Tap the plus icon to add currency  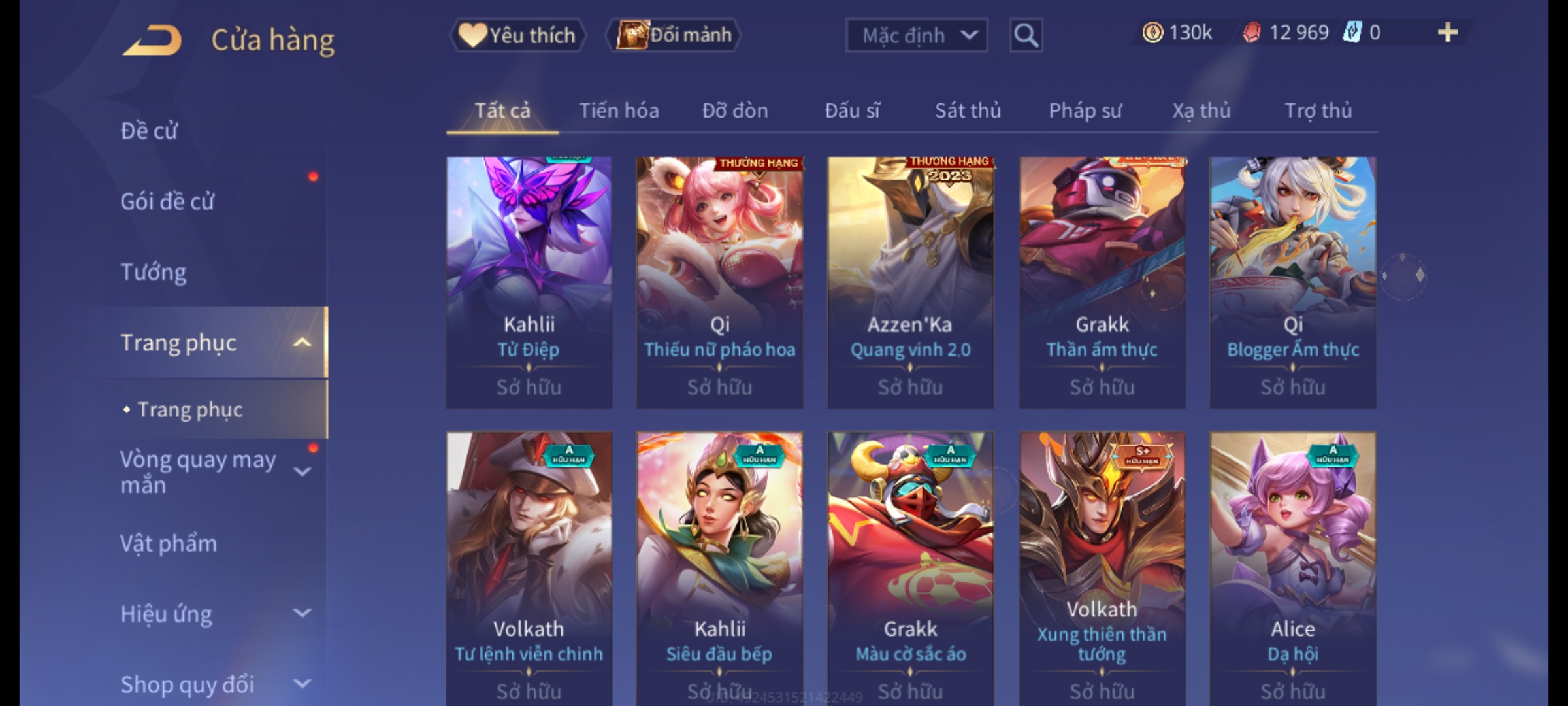1448,33
